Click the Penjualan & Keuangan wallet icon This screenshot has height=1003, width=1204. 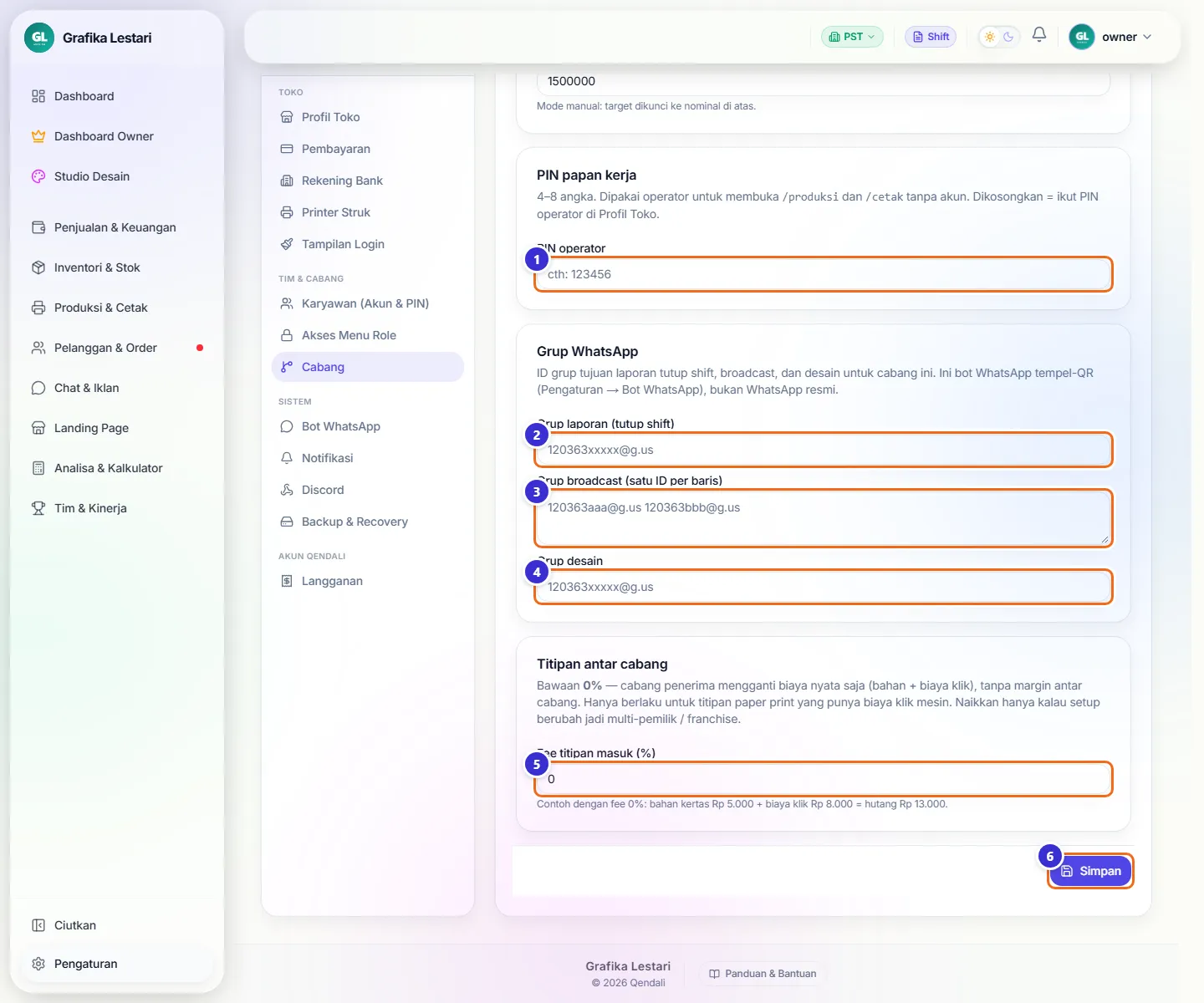click(38, 227)
